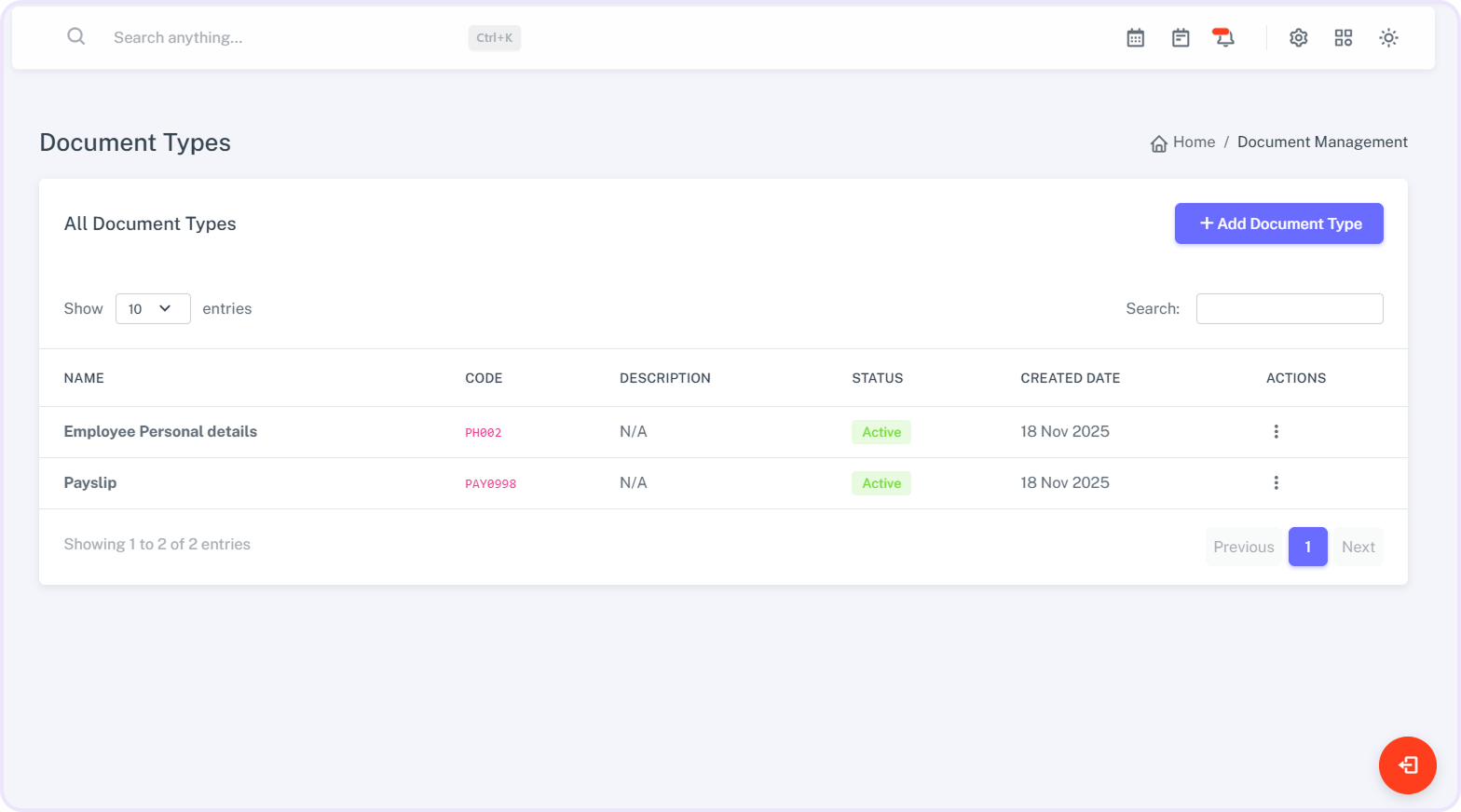Screen dimensions: 1461x812
Task: Click the Document Management breadcrumb link
Action: [1321, 142]
